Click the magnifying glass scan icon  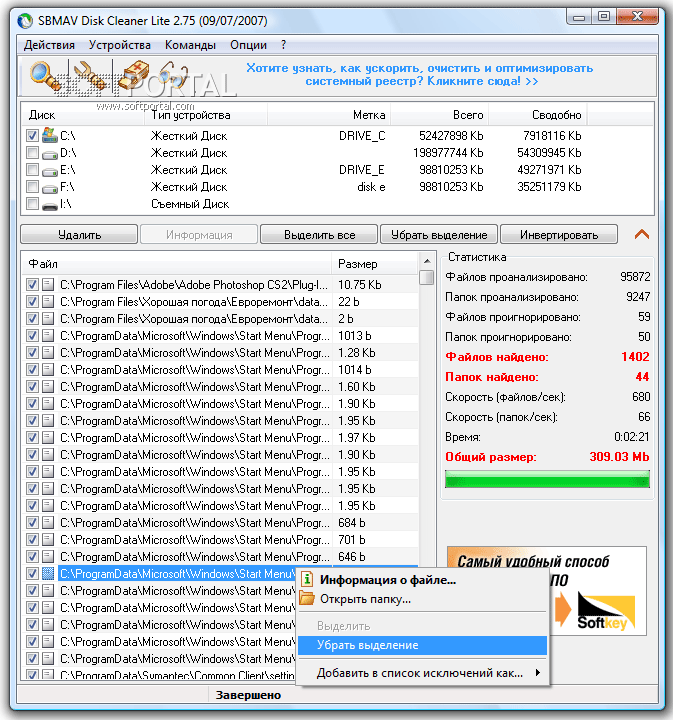[44, 75]
